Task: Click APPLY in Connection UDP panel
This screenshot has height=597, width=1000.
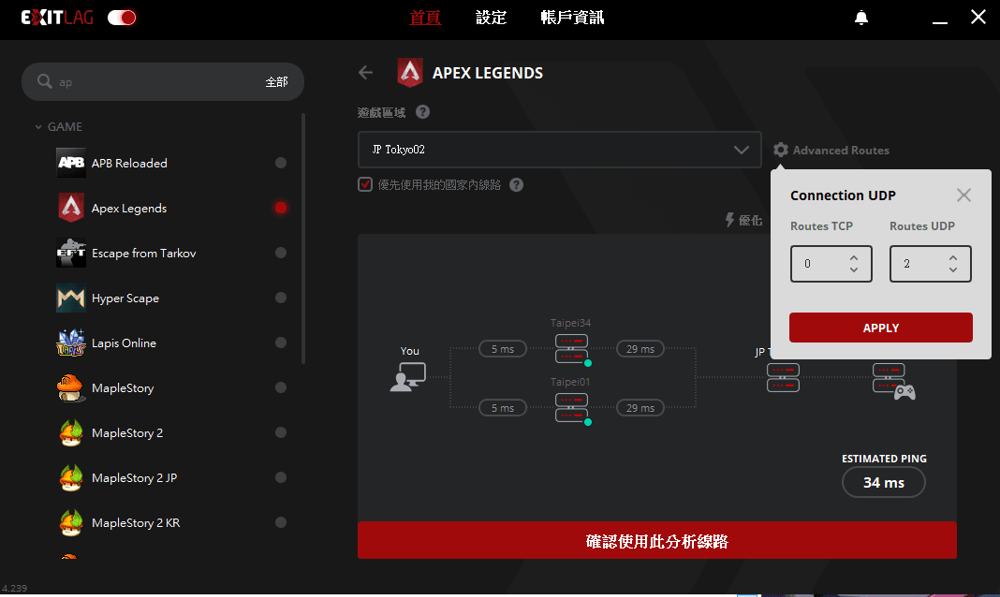Action: point(880,327)
